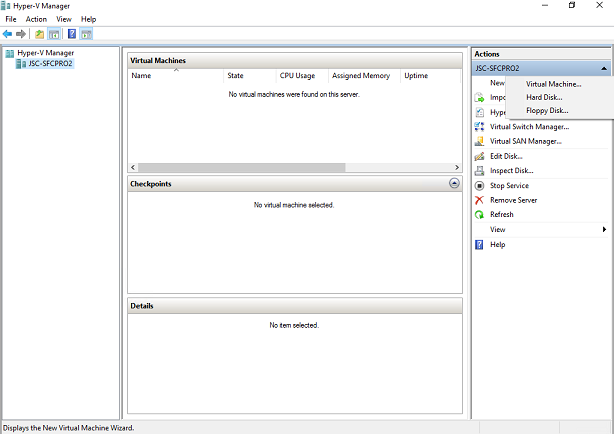Viewport: 614px width, 434px height.
Task: Click the Forward arrow toolbar icon
Action: tap(21, 34)
